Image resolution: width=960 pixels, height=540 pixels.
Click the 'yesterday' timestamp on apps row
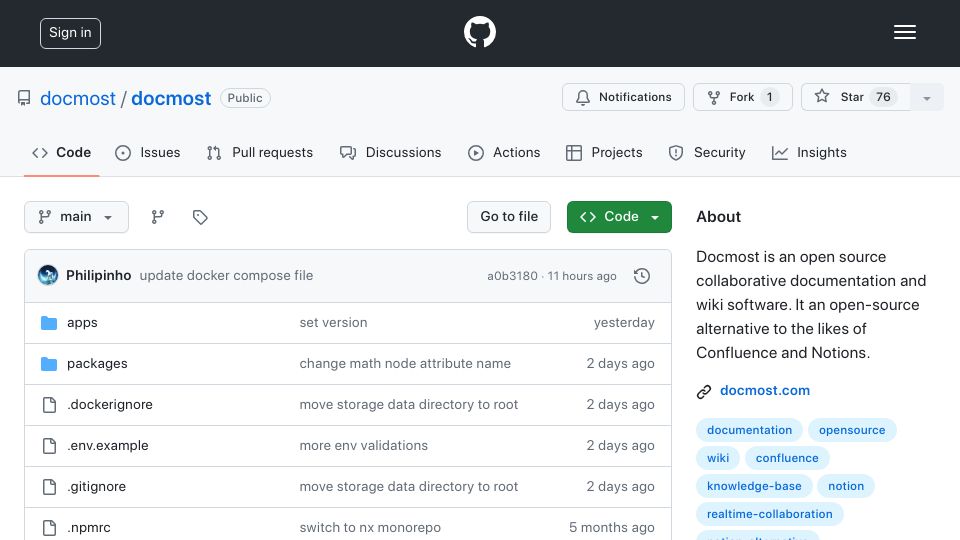point(624,323)
